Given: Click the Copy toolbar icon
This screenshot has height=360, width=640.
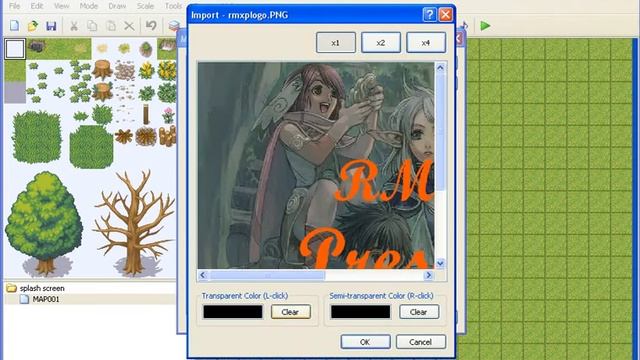Looking at the screenshot, I should pos(92,26).
